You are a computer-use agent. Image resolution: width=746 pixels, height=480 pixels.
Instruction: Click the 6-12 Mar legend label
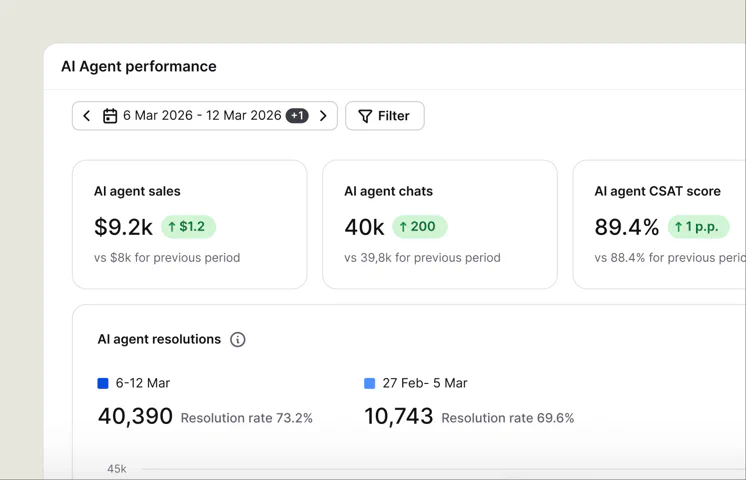click(x=143, y=383)
